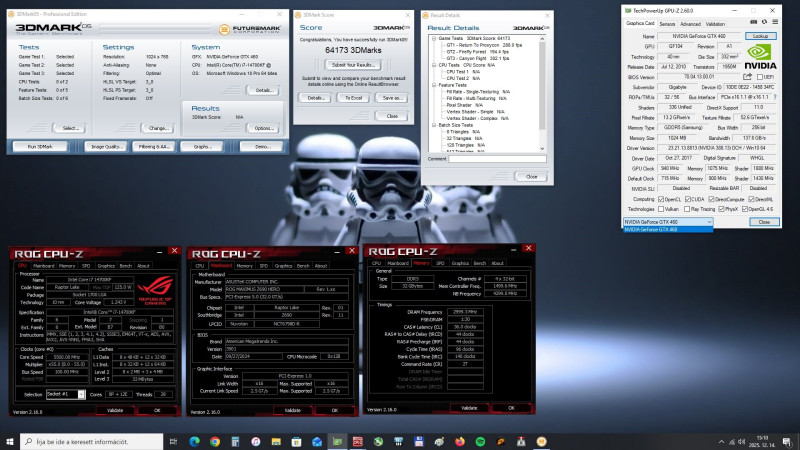Click the Image Quality button
This screenshot has height=450, width=800.
point(106,146)
